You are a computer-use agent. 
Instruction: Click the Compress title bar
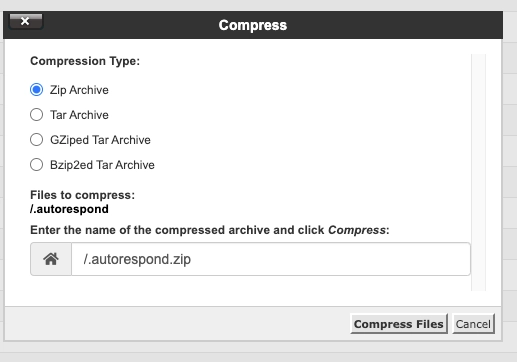point(253,25)
